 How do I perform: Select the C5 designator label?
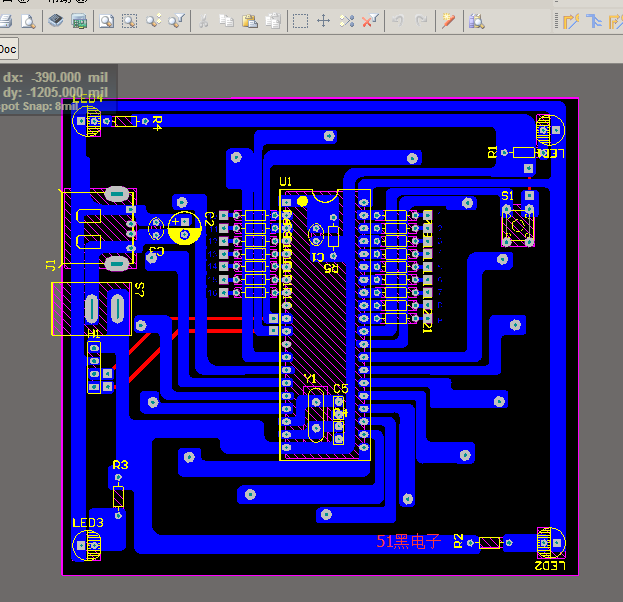tap(341, 388)
